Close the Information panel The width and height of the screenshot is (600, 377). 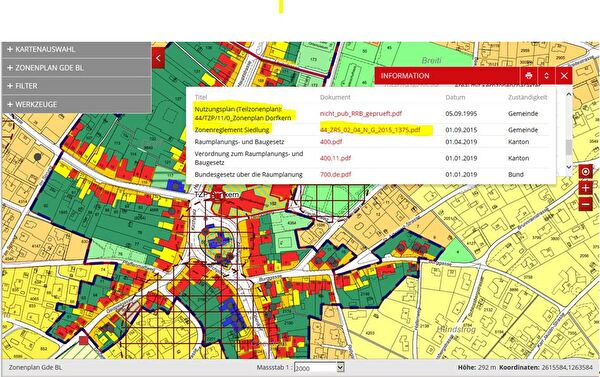(564, 76)
